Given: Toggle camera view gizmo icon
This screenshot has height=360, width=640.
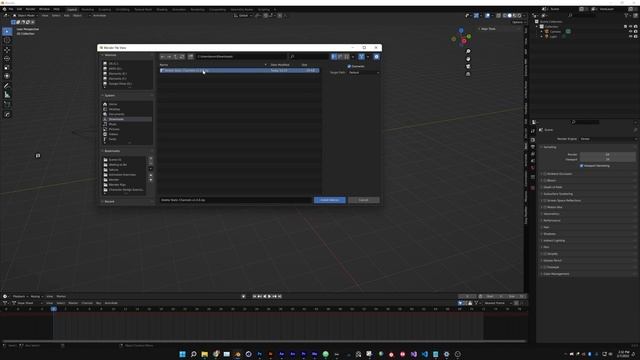Looking at the screenshot, I should pyautogui.click(x=468, y=66).
